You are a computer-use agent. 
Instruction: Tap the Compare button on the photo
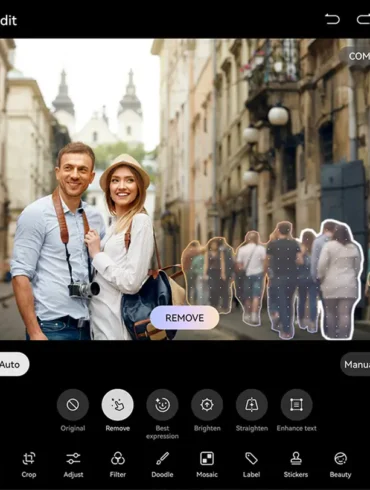[355, 56]
